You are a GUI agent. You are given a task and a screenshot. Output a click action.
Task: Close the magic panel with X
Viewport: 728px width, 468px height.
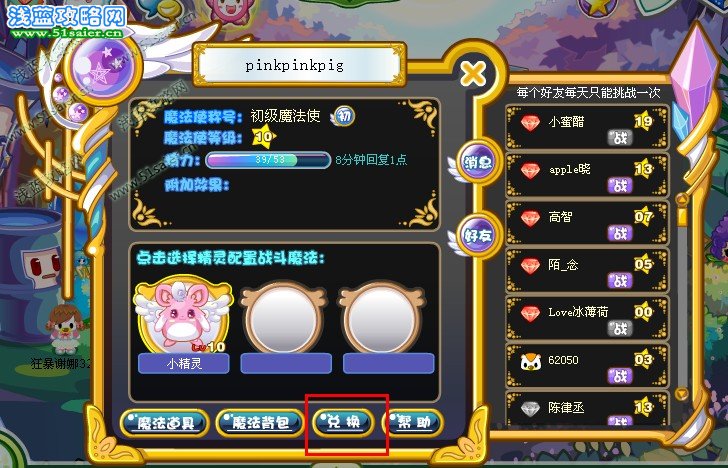point(473,73)
